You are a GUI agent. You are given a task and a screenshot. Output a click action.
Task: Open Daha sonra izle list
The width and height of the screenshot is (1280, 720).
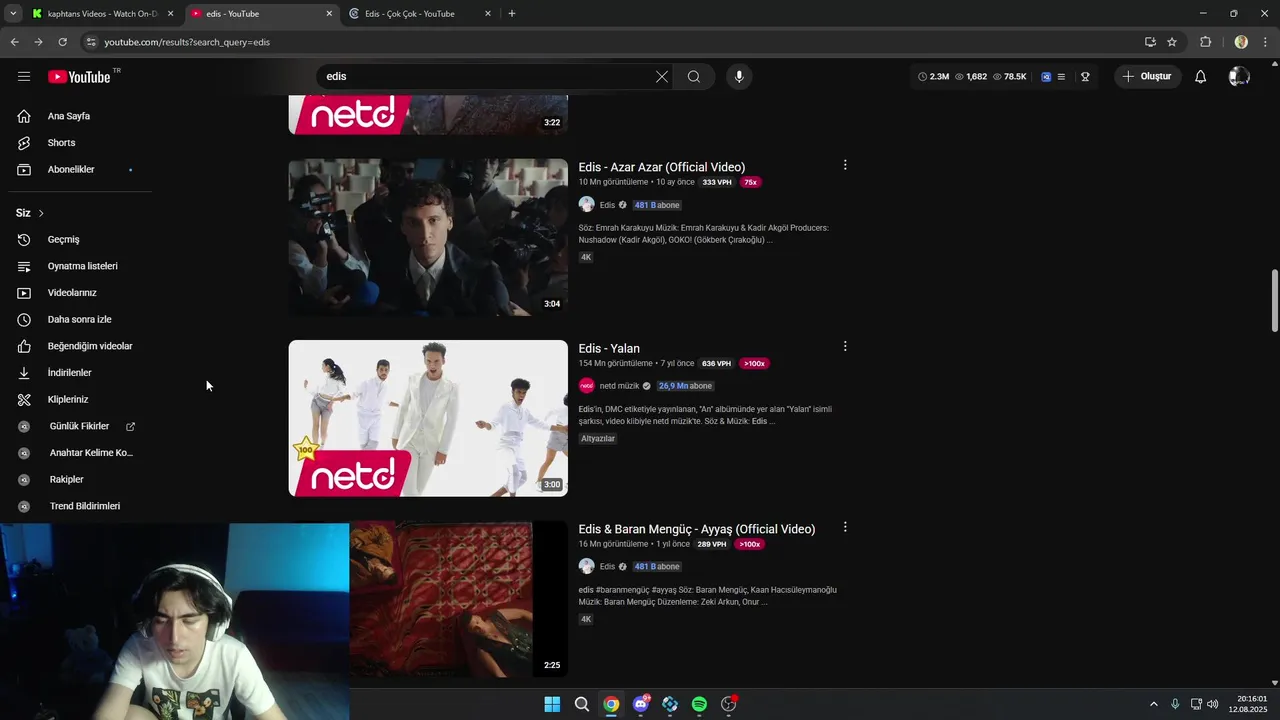(80, 319)
